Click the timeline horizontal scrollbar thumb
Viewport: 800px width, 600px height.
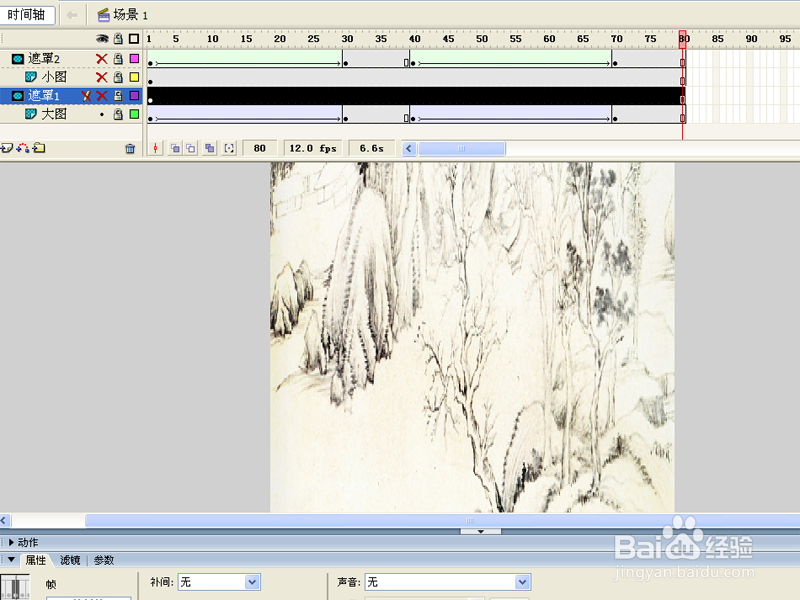(x=462, y=148)
